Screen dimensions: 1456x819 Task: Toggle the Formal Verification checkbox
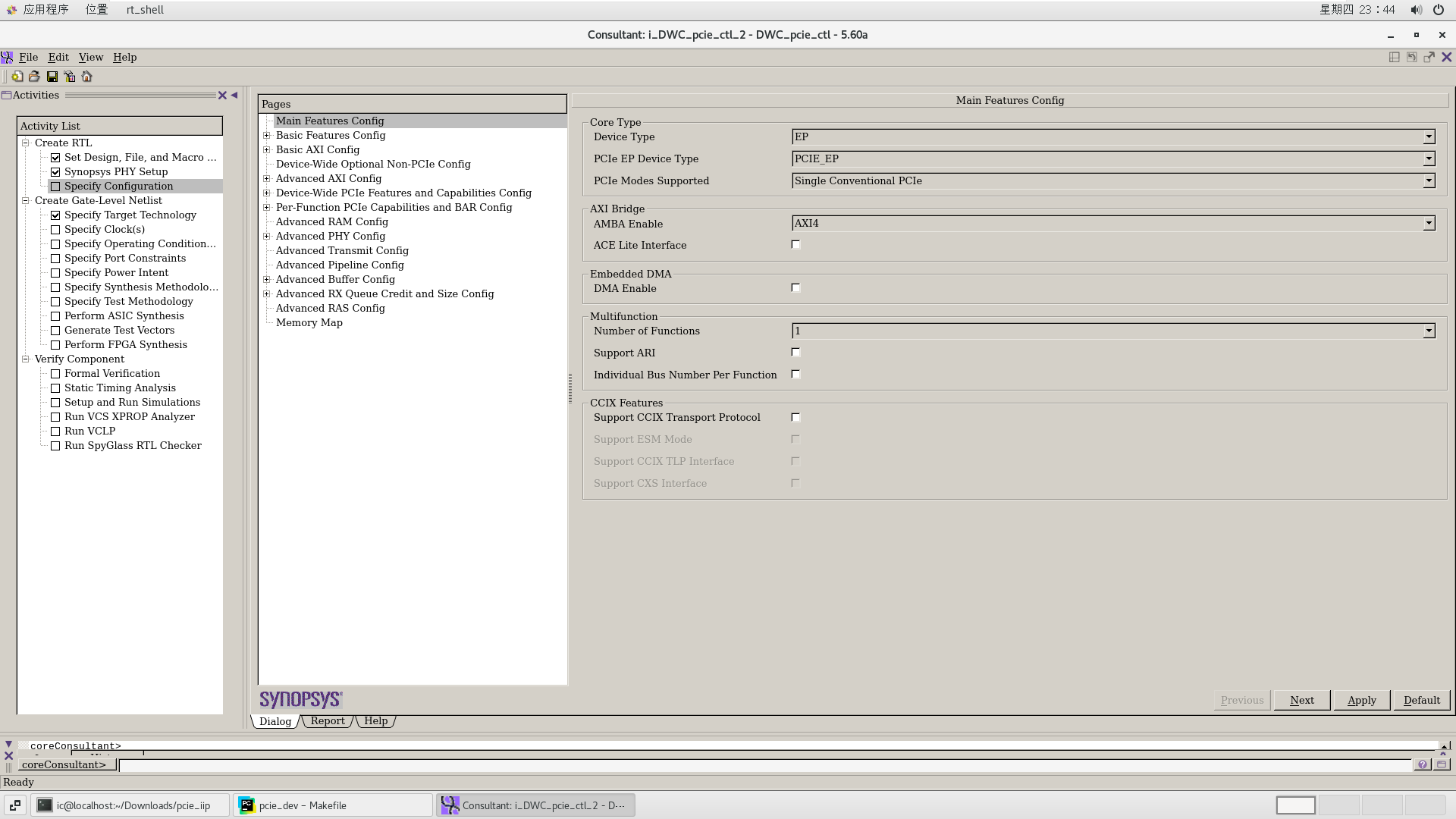(x=55, y=374)
